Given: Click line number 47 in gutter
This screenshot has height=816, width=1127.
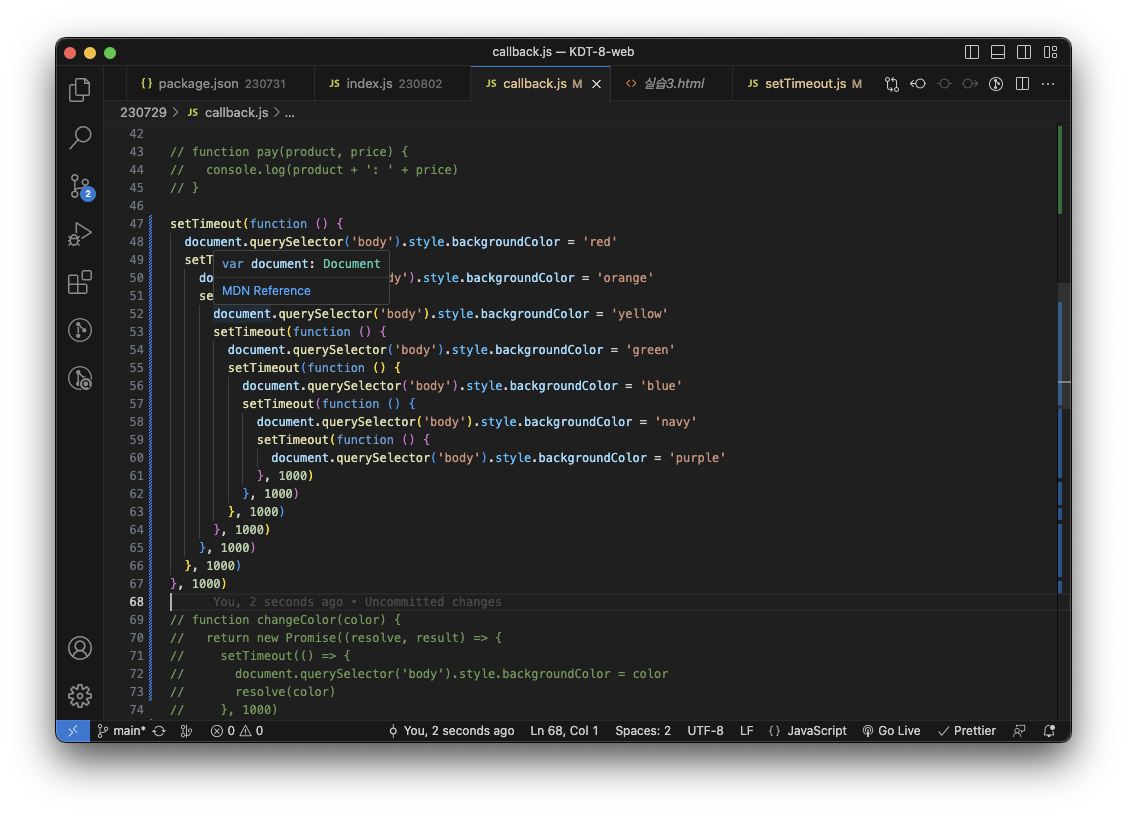Looking at the screenshot, I should point(137,224).
